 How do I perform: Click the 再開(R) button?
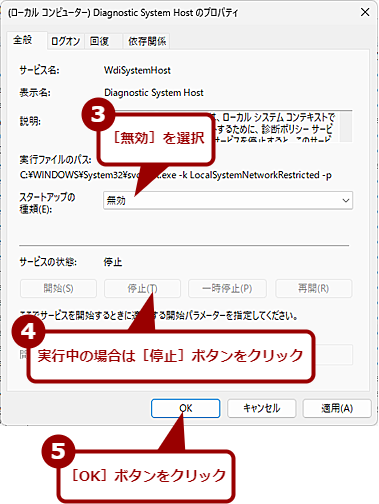[313, 288]
